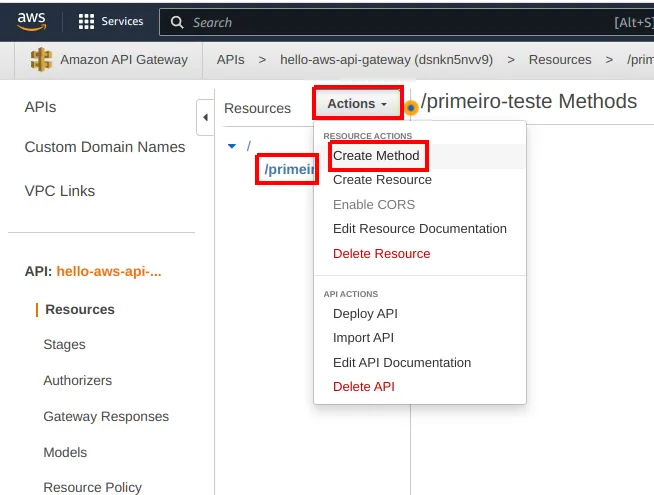The height and width of the screenshot is (495, 654).
Task: Choose Deploy API from the menu
Action: [x=365, y=314]
